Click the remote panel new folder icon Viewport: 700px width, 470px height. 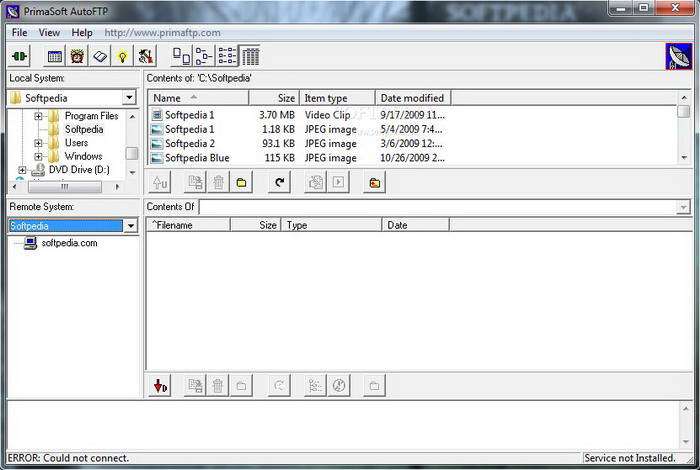pos(242,385)
